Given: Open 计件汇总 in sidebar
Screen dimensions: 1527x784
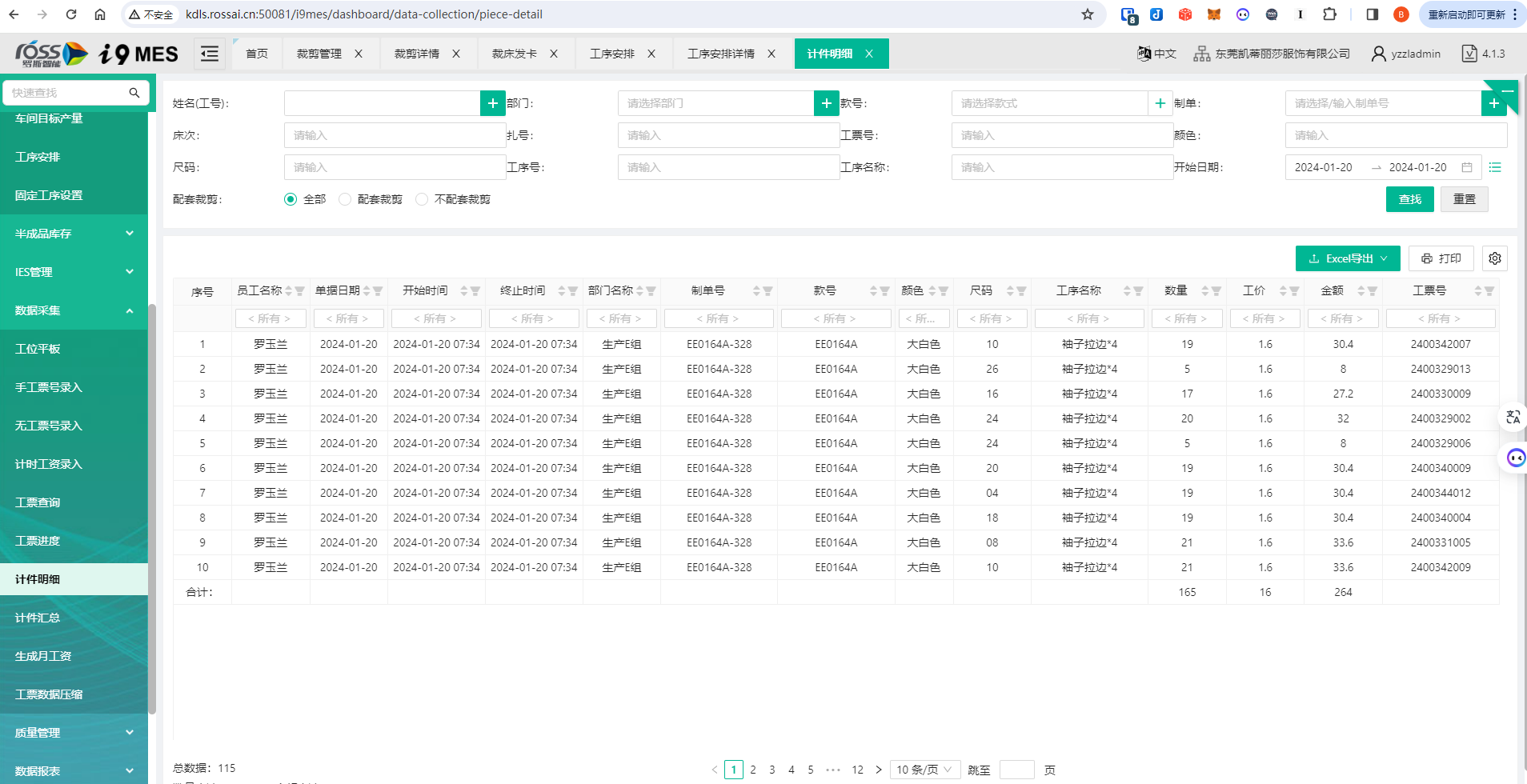Looking at the screenshot, I should pyautogui.click(x=74, y=618).
